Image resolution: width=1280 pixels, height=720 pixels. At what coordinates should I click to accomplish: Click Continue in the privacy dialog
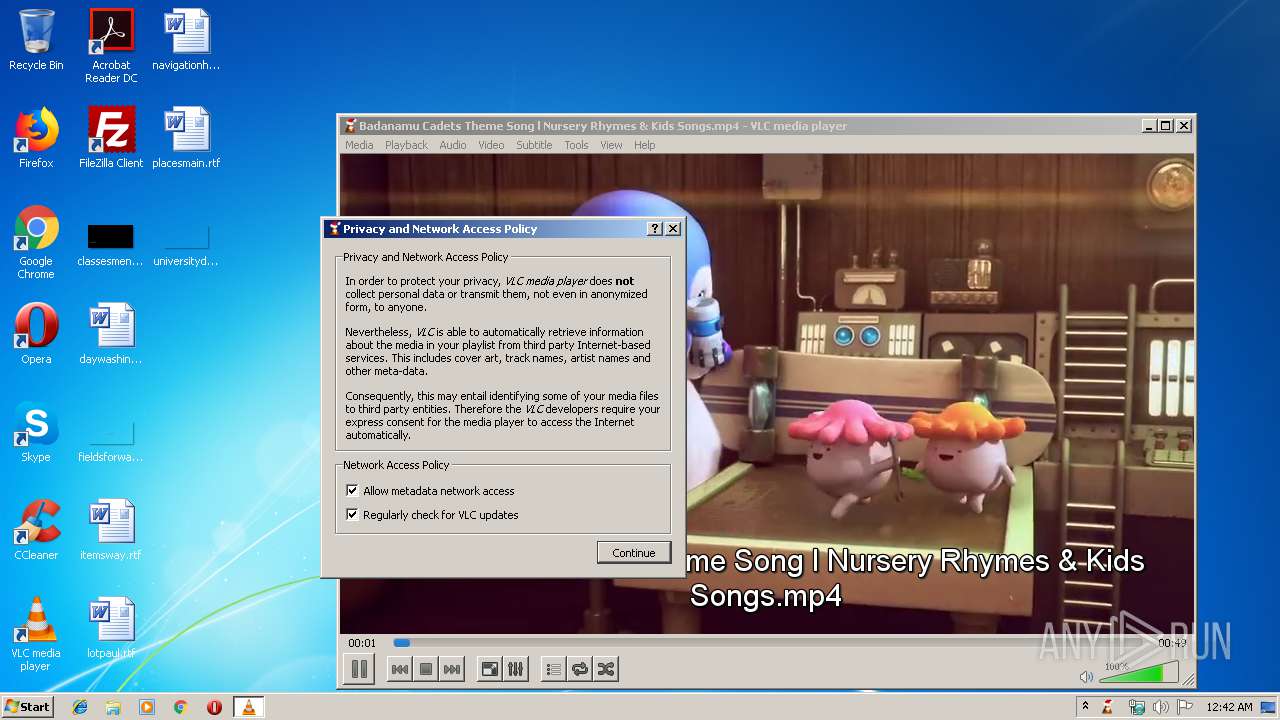634,553
